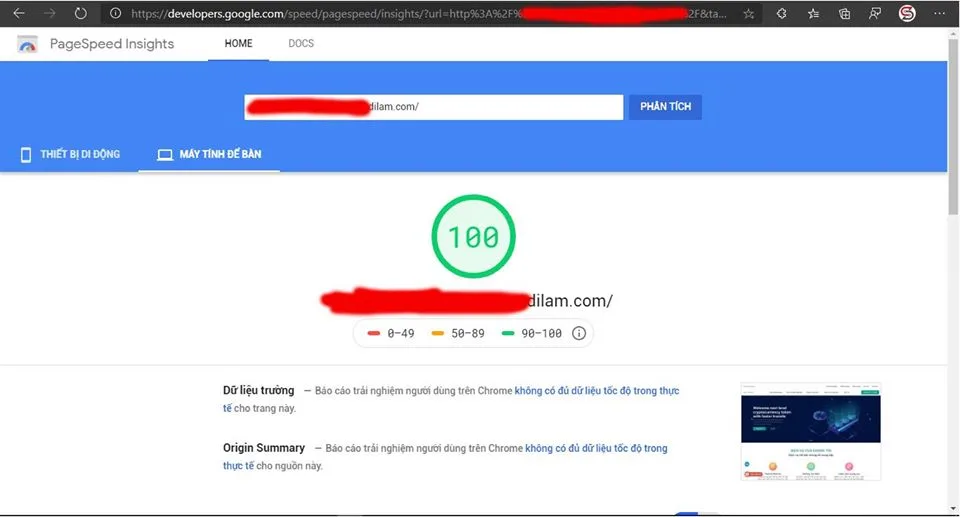The height and width of the screenshot is (517, 960).
Task: View site information icon in address bar
Action: tap(115, 13)
